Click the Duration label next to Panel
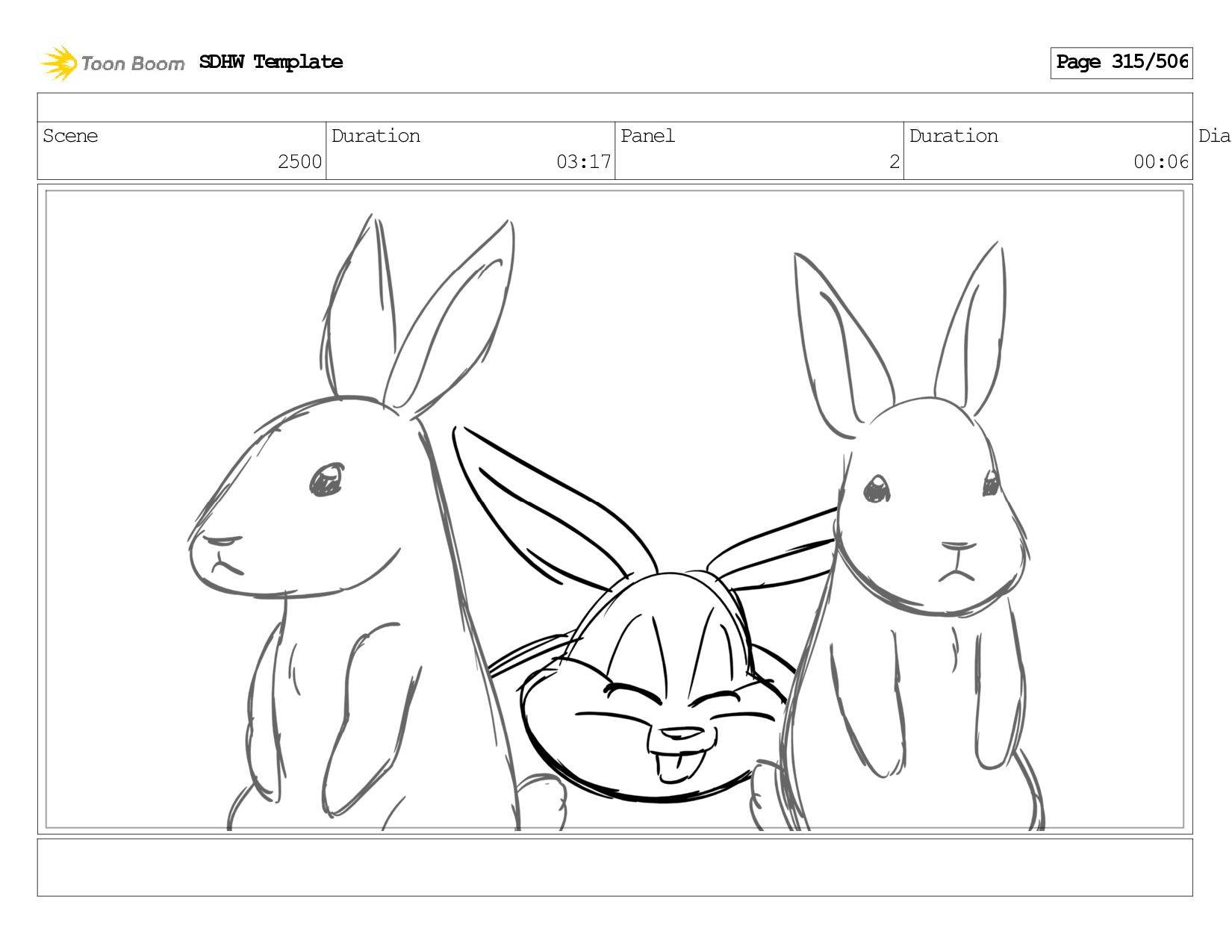This screenshot has width=1232, height=952. [953, 136]
